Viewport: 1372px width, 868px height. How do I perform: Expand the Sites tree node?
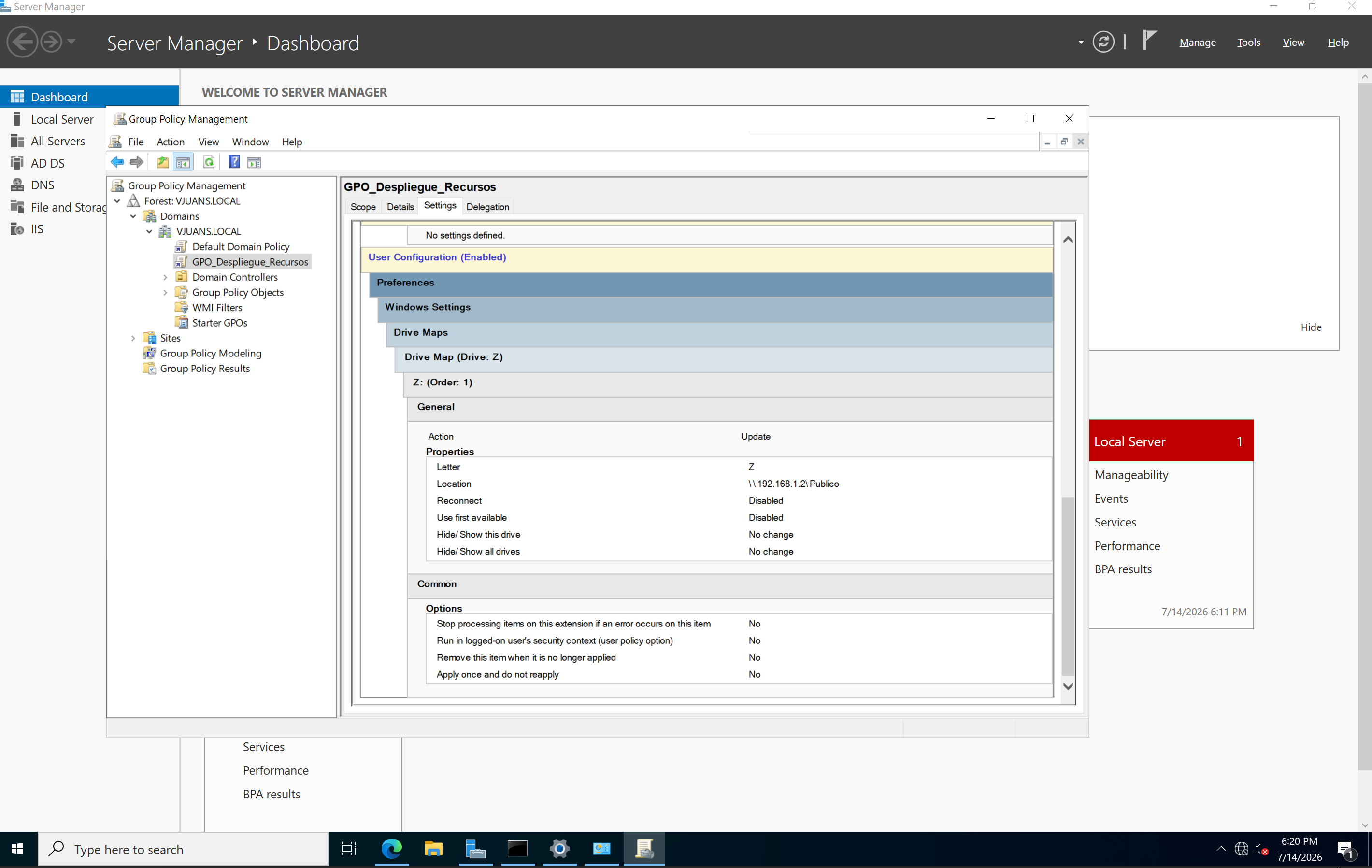(x=133, y=338)
